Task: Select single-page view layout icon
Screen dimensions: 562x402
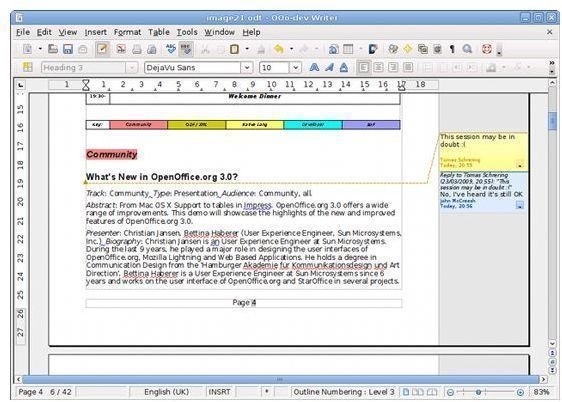Action: [406, 392]
